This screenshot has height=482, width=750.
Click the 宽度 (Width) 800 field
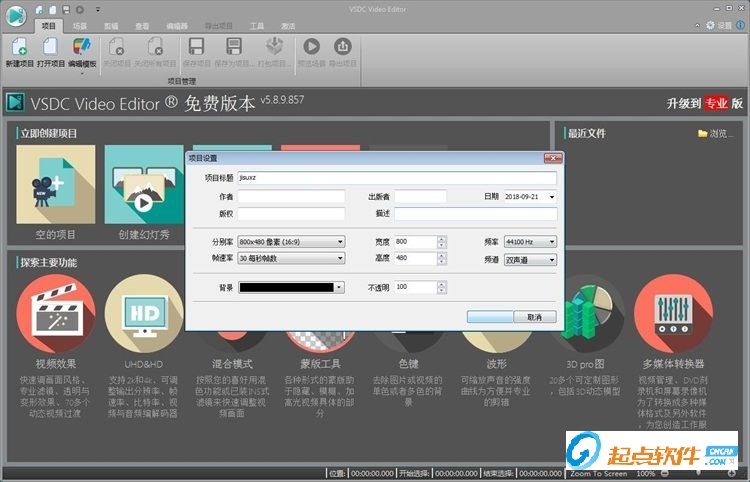(x=416, y=242)
